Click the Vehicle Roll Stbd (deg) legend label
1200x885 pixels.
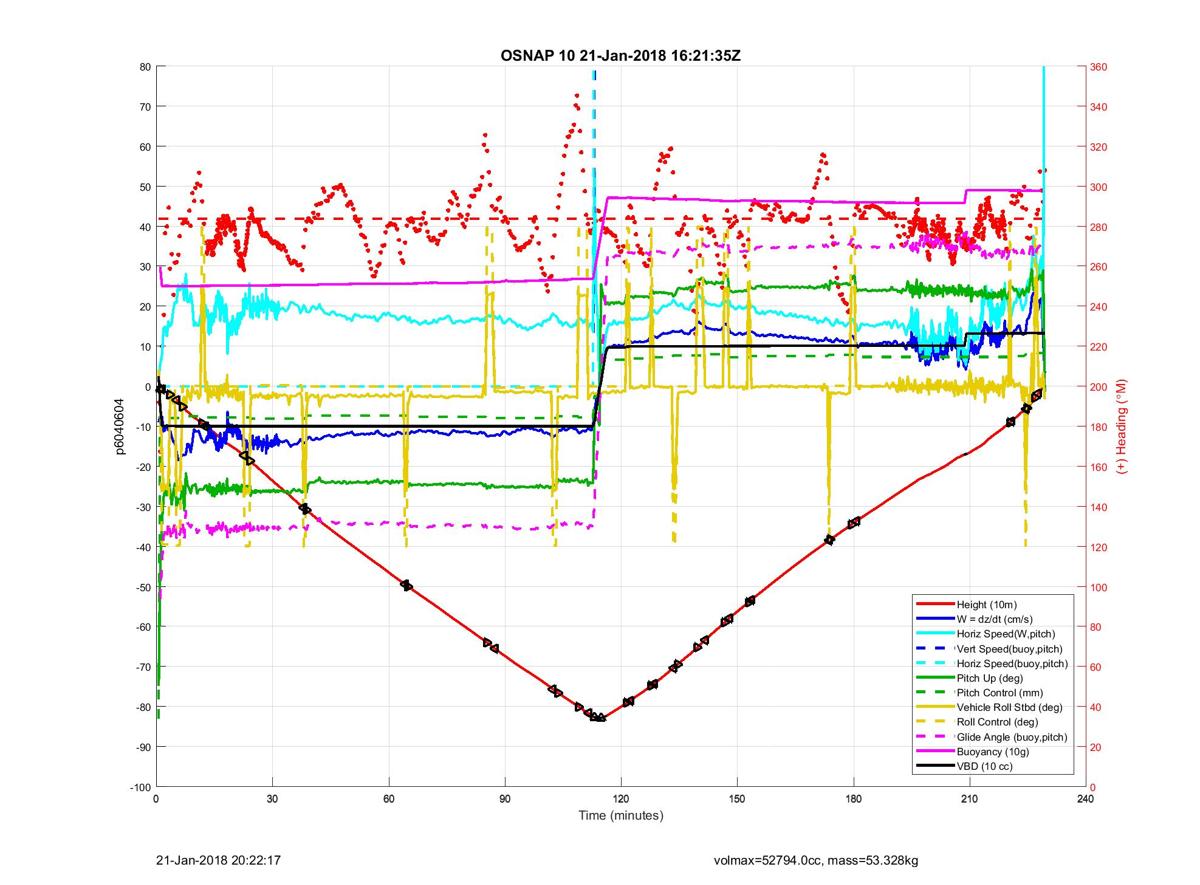pos(1009,707)
